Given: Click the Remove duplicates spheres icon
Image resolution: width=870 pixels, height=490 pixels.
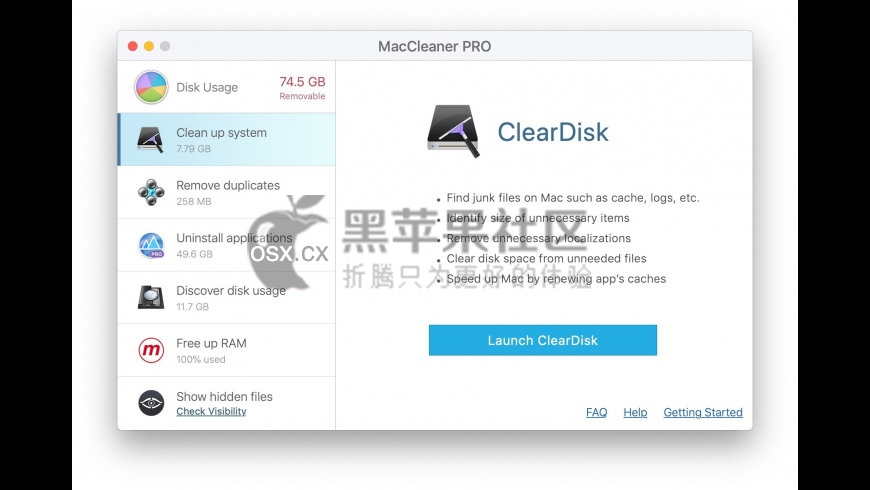Looking at the screenshot, I should (x=151, y=192).
